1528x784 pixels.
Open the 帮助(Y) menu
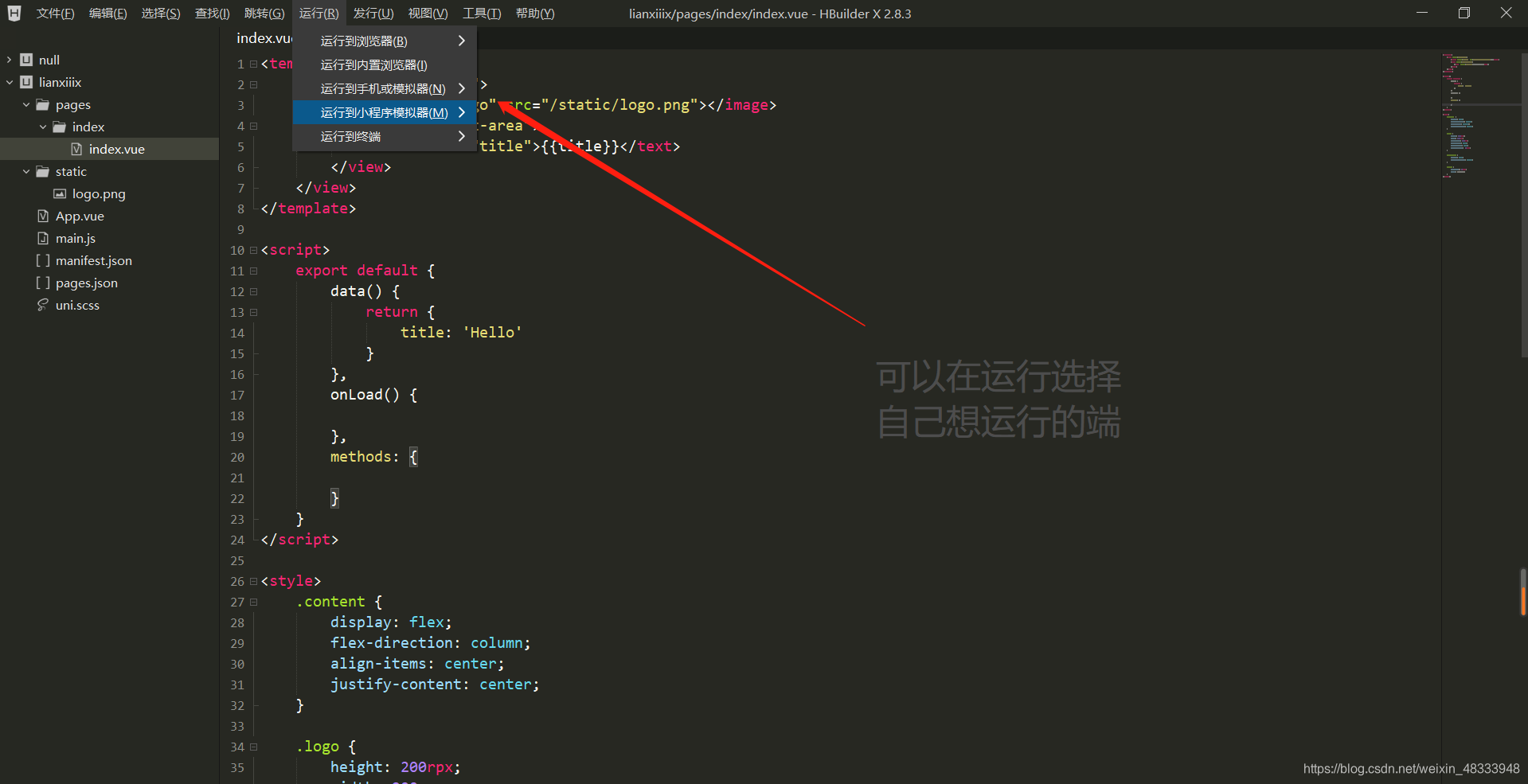(x=535, y=14)
